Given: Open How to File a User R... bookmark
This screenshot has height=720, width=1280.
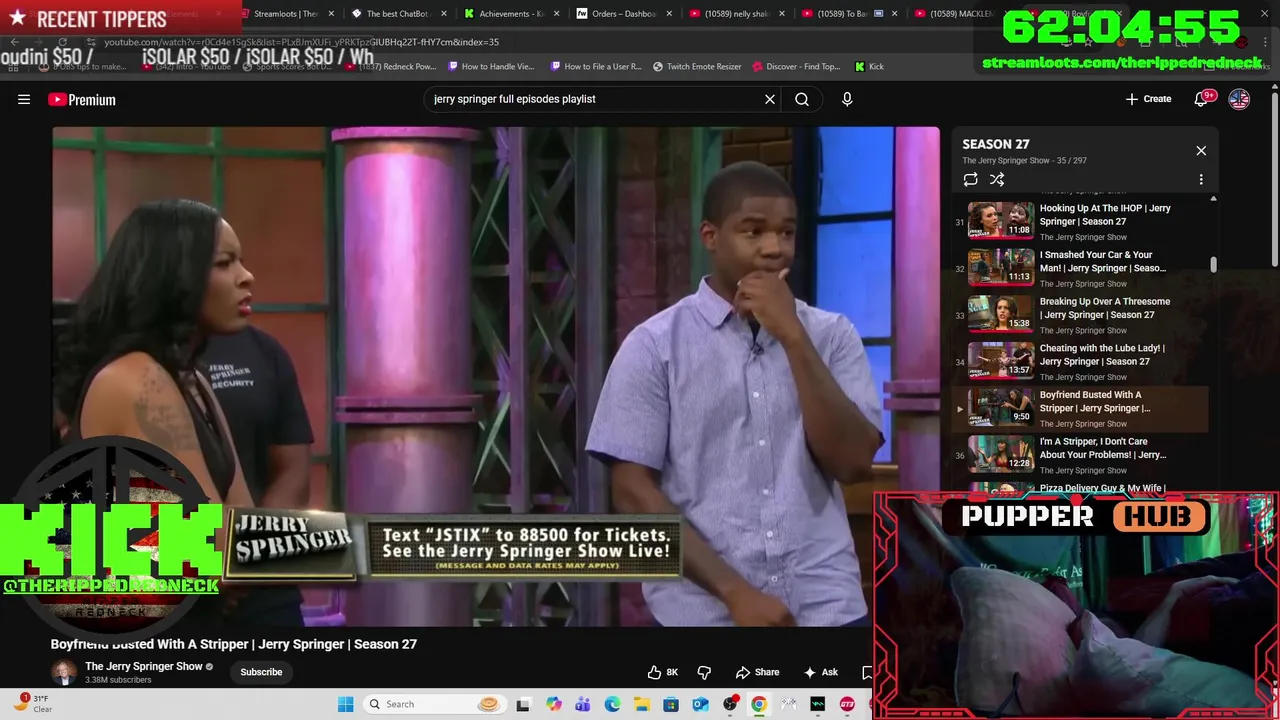Looking at the screenshot, I should pyautogui.click(x=596, y=67).
